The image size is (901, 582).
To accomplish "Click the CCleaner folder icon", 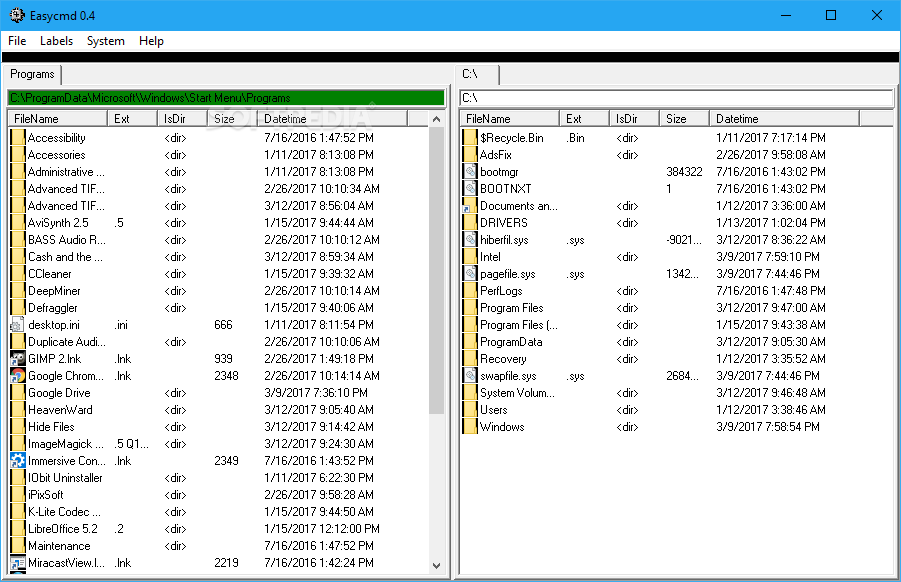I will 18,274.
